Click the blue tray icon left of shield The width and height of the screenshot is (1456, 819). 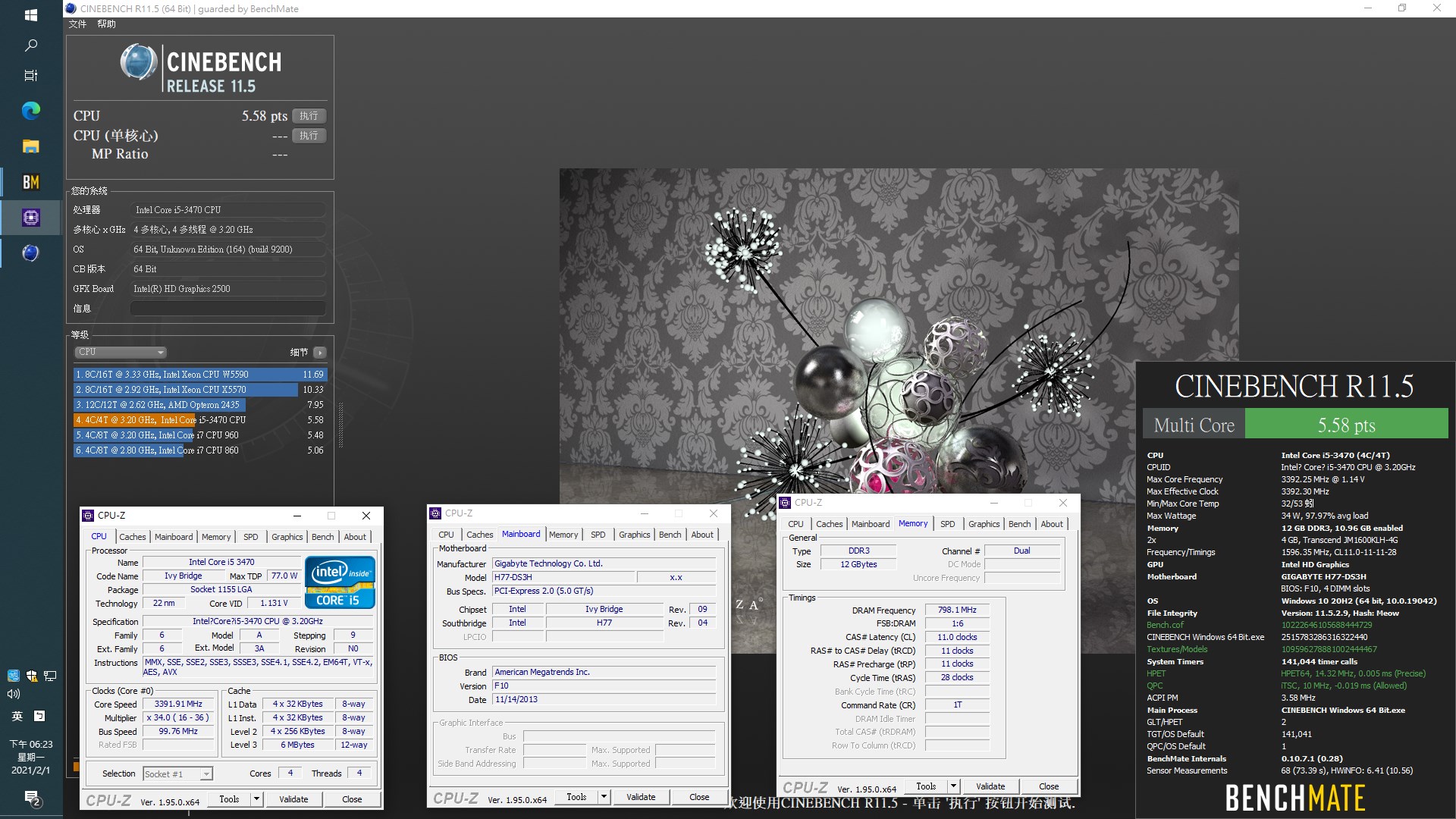pos(13,675)
